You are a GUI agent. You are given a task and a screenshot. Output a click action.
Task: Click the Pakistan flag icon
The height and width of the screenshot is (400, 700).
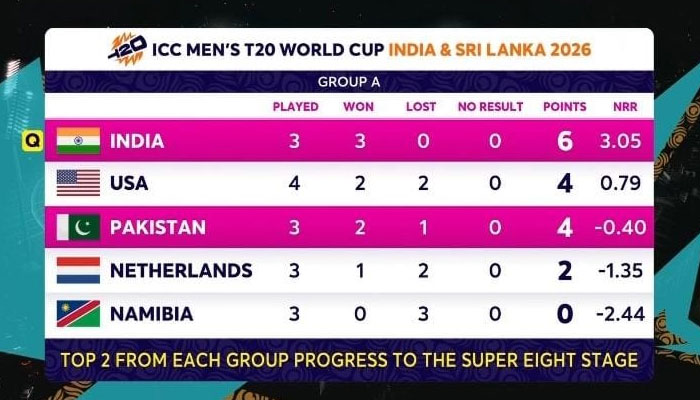point(78,228)
